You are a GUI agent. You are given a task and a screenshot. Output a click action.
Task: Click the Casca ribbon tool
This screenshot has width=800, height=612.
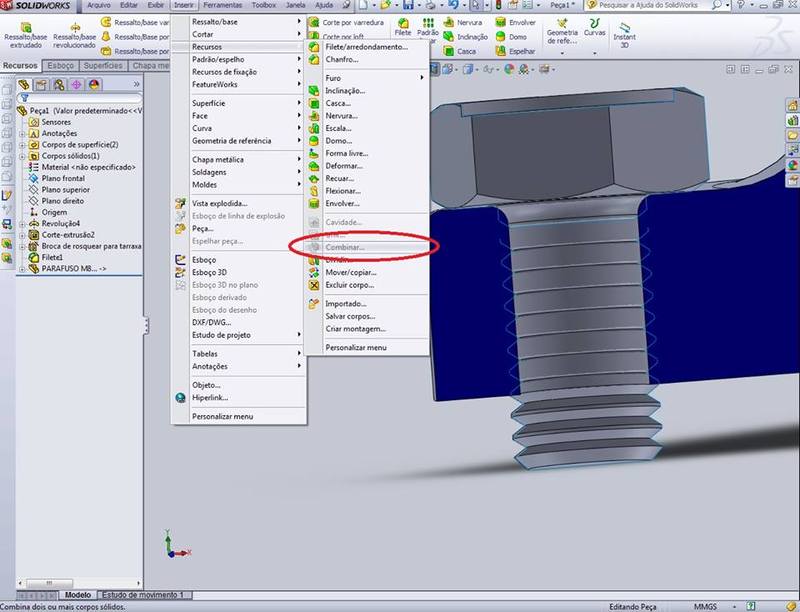[x=460, y=51]
